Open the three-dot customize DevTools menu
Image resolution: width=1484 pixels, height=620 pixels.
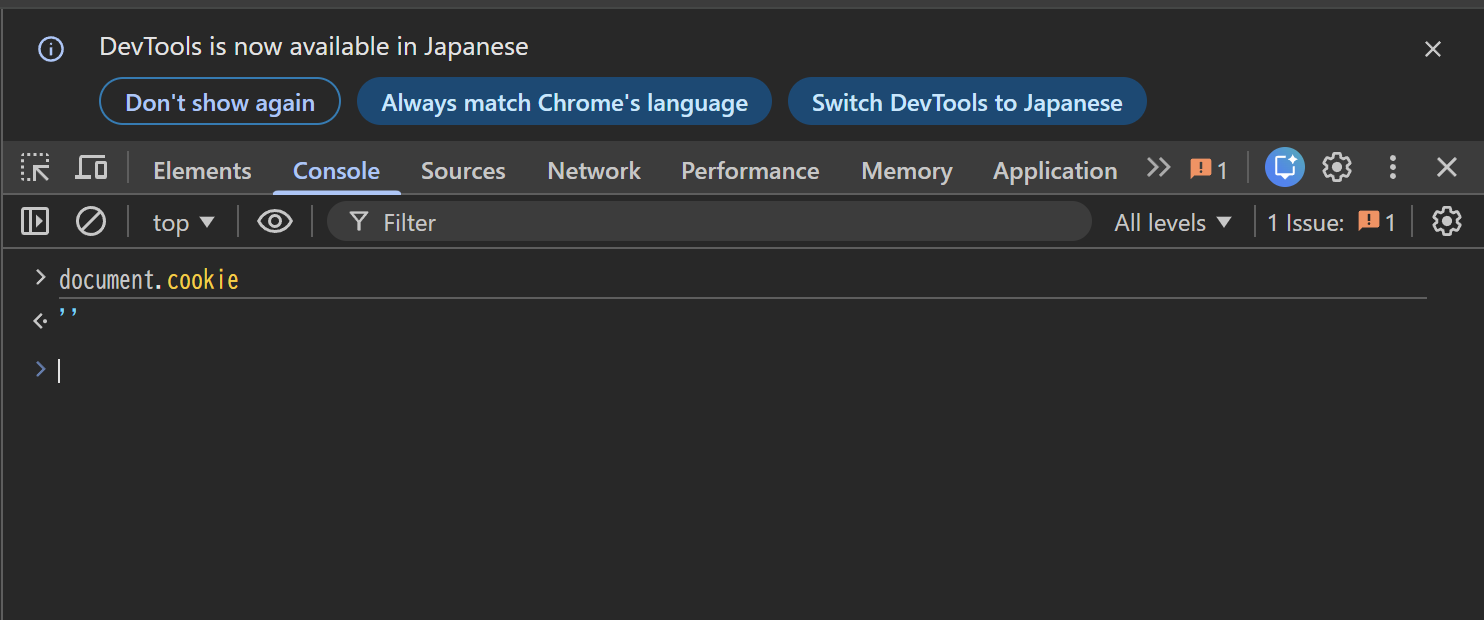point(1392,168)
